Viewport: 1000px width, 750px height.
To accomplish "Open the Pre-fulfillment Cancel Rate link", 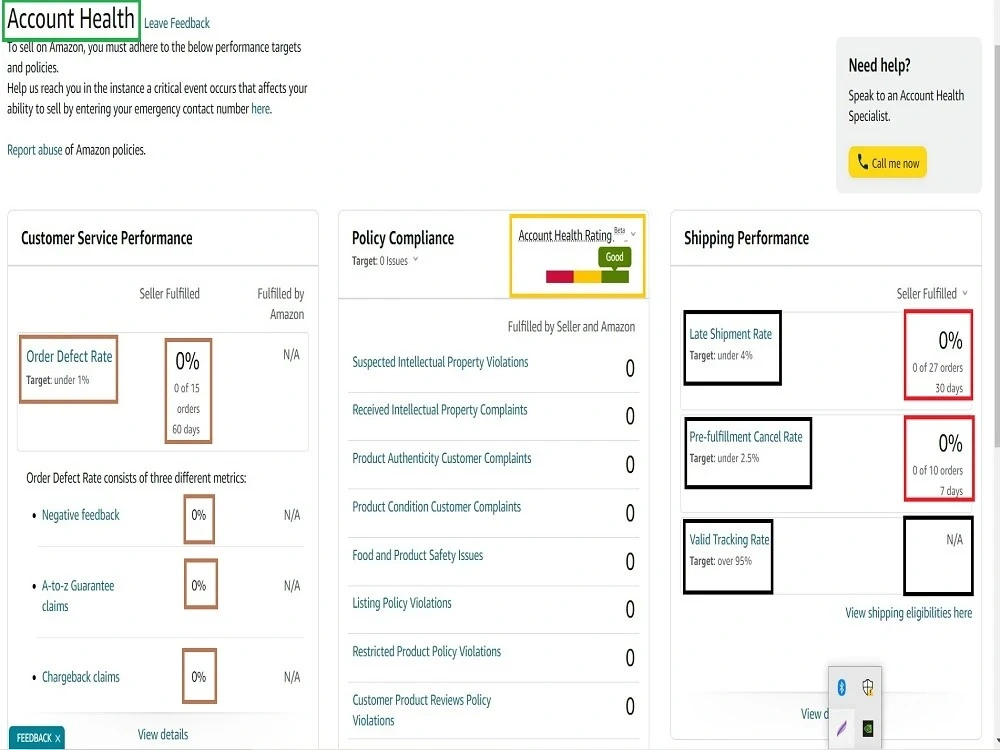I will point(746,437).
